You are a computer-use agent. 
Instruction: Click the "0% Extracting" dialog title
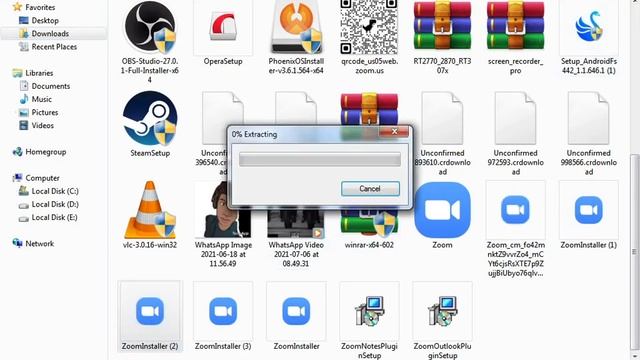[x=254, y=134]
